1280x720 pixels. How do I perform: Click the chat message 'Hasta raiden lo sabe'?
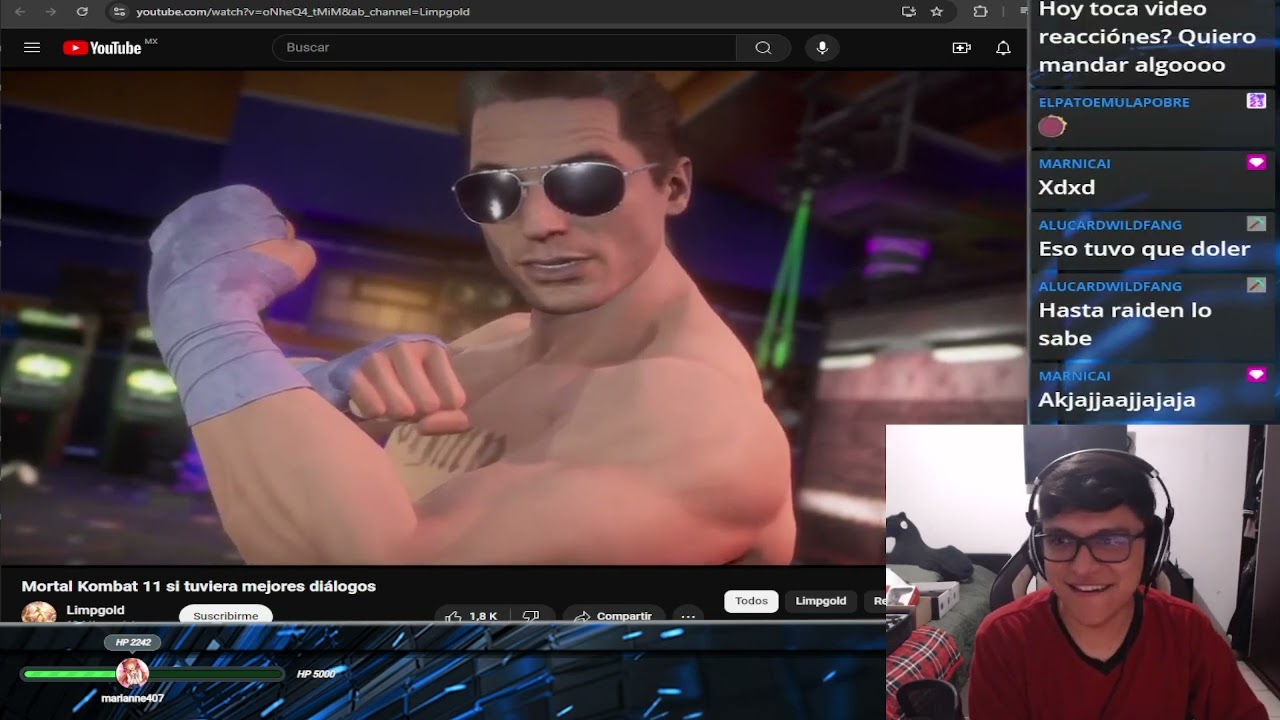pos(1125,324)
